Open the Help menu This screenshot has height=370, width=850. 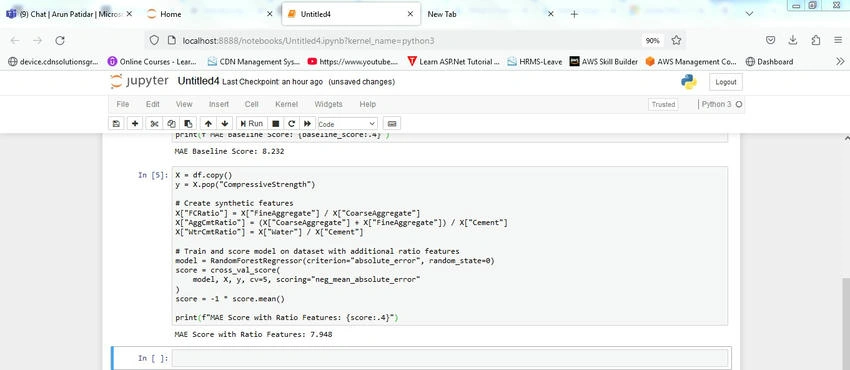[368, 104]
